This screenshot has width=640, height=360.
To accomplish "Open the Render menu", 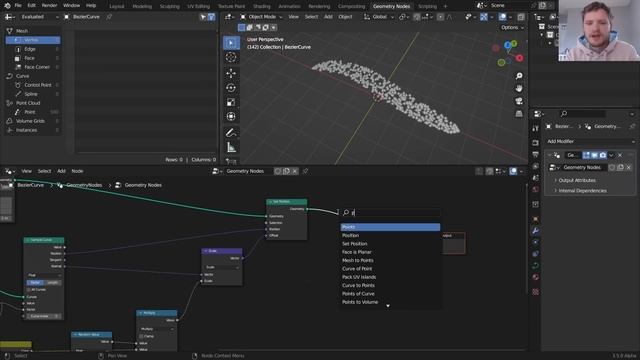I will (x=49, y=6).
